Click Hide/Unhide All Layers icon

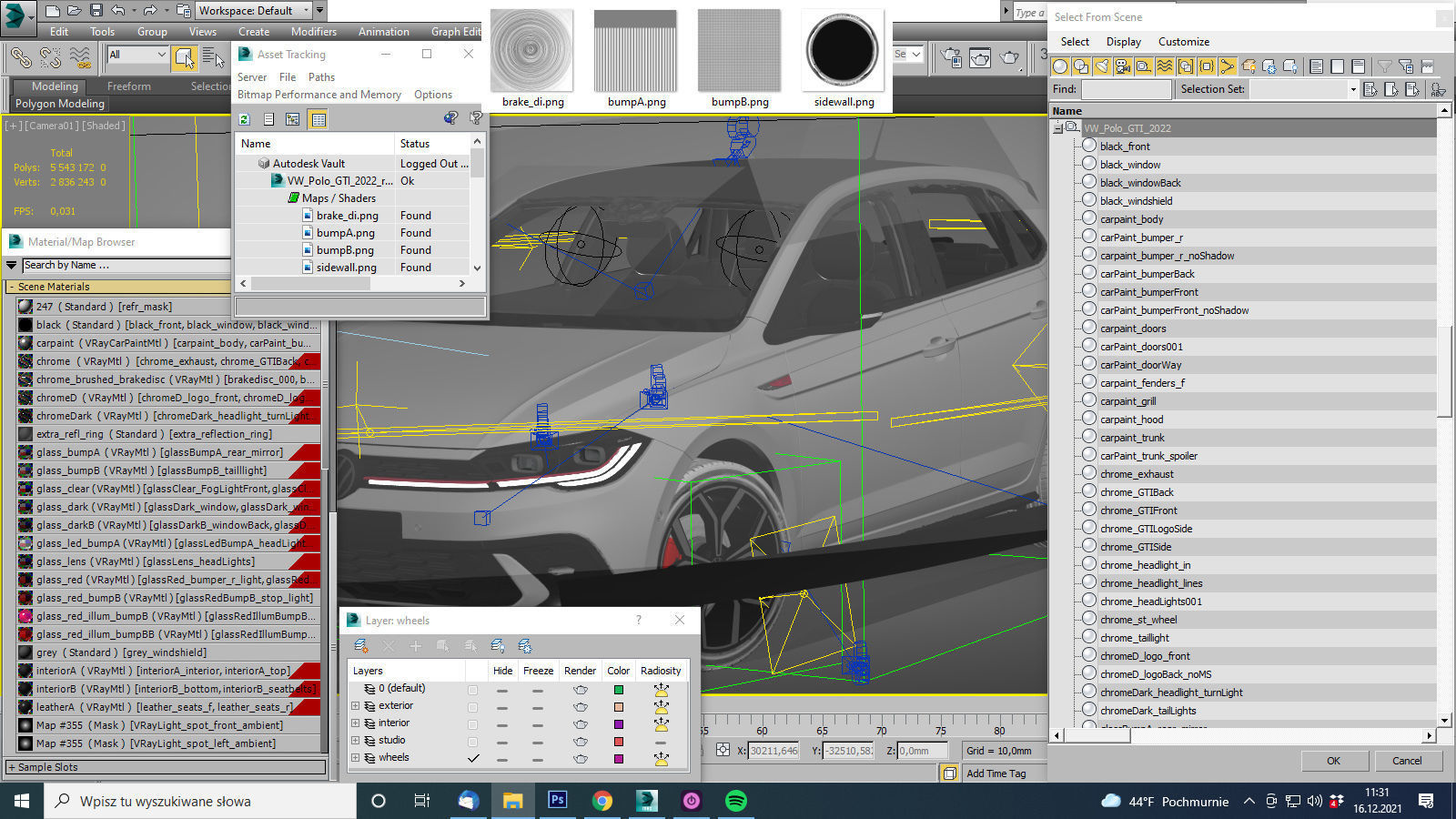pos(498,646)
